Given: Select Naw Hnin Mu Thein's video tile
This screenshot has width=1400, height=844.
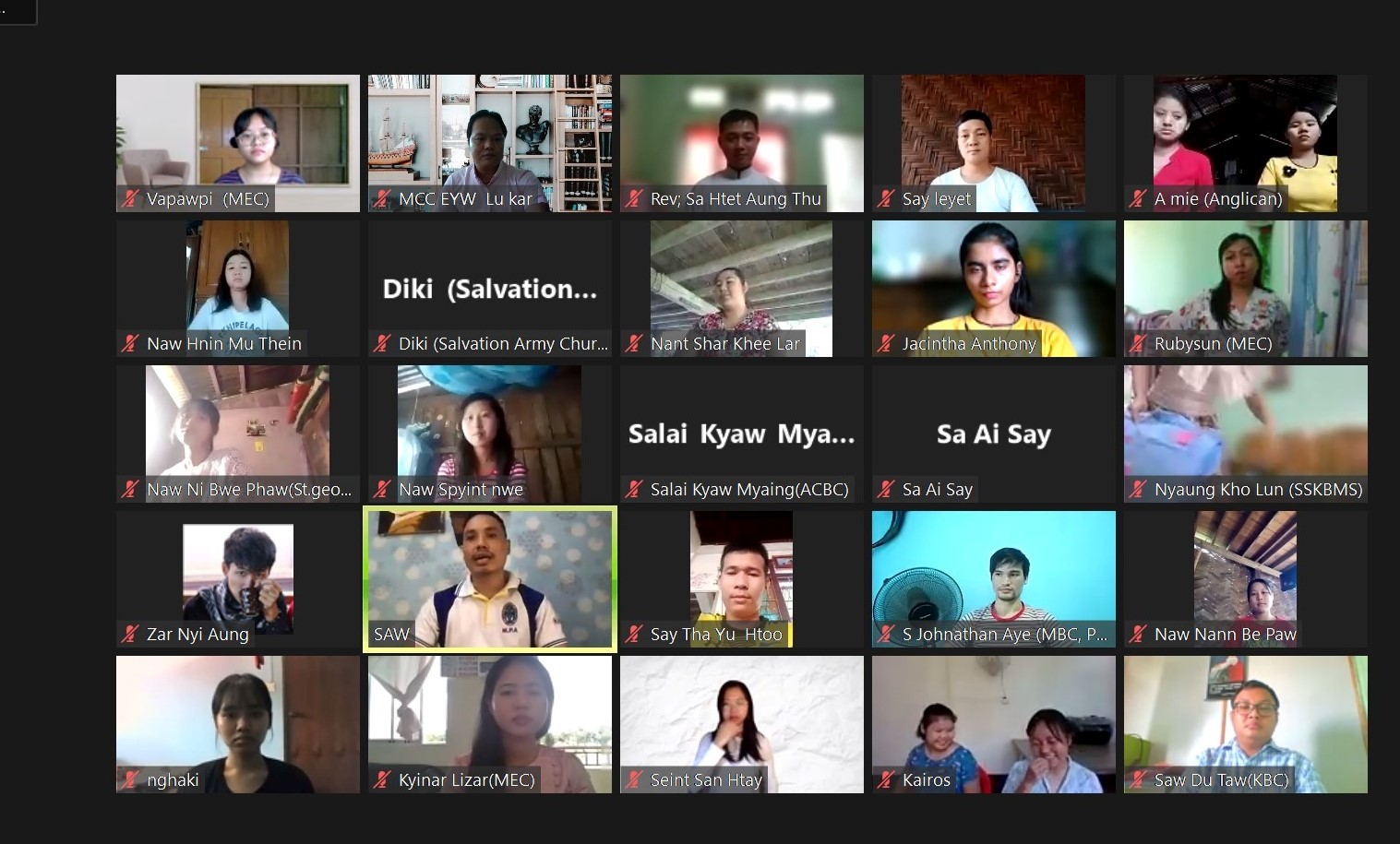Looking at the screenshot, I should click(x=238, y=289).
